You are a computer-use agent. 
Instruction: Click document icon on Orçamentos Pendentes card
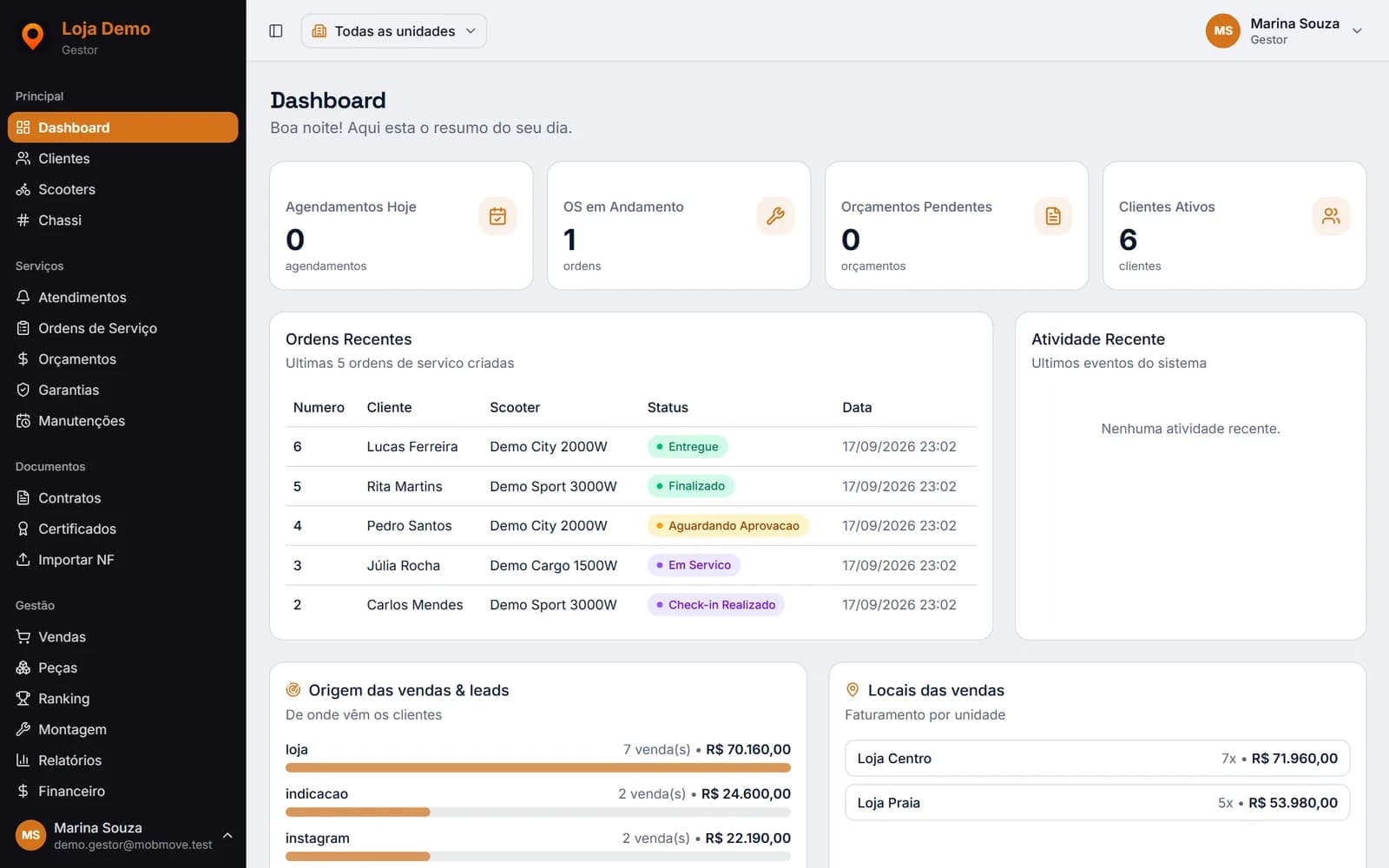[1053, 216]
